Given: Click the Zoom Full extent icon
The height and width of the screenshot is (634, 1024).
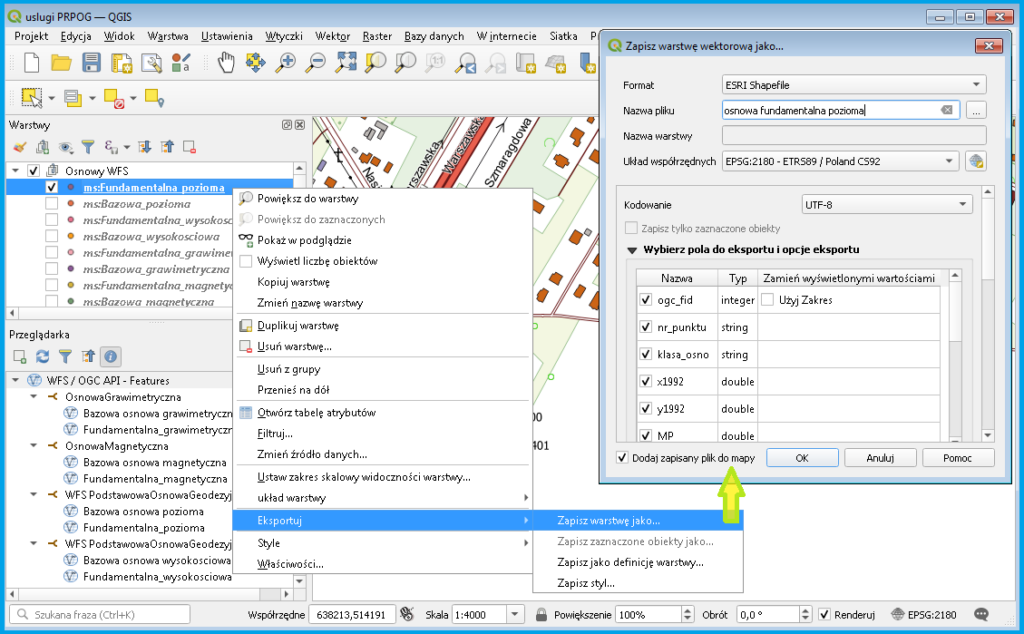Looking at the screenshot, I should pyautogui.click(x=346, y=62).
